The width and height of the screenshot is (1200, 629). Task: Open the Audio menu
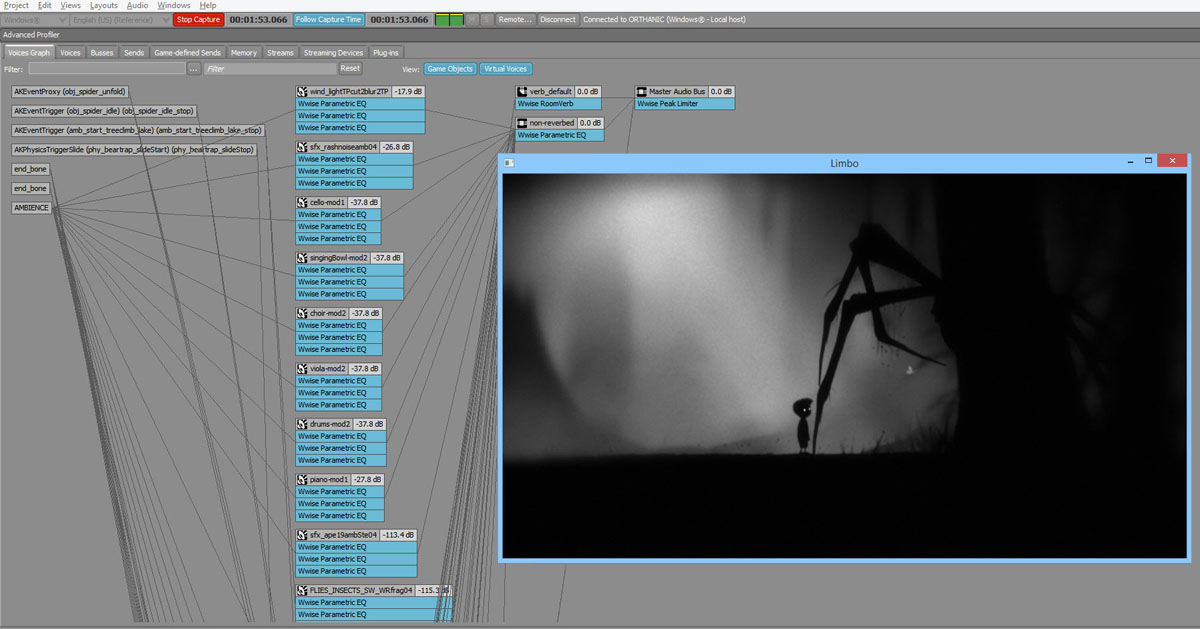[138, 5]
